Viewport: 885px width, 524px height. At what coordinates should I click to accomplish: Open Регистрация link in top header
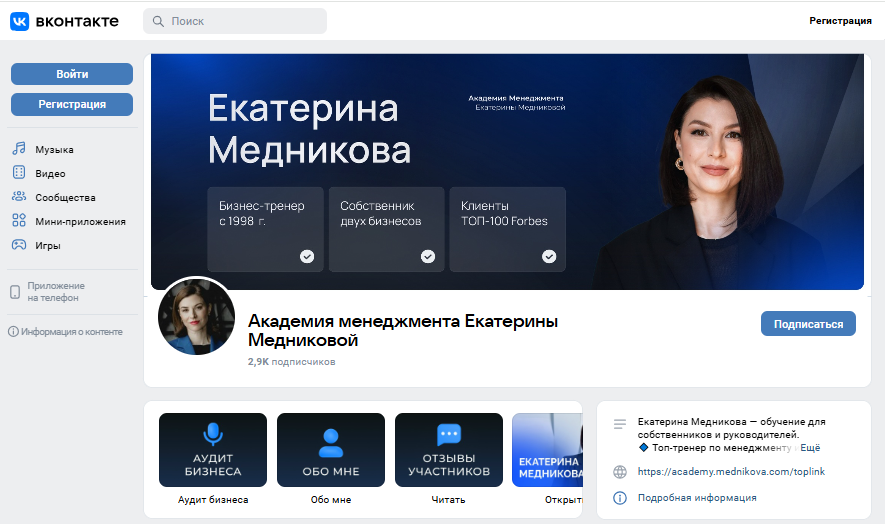[840, 21]
